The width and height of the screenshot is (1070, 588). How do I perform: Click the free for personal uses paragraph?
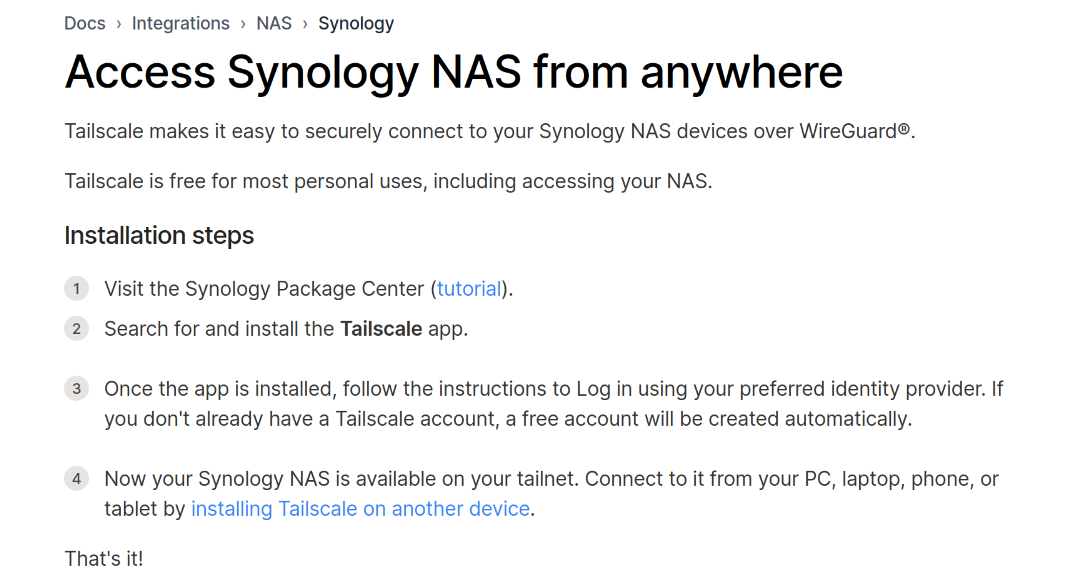tap(388, 182)
